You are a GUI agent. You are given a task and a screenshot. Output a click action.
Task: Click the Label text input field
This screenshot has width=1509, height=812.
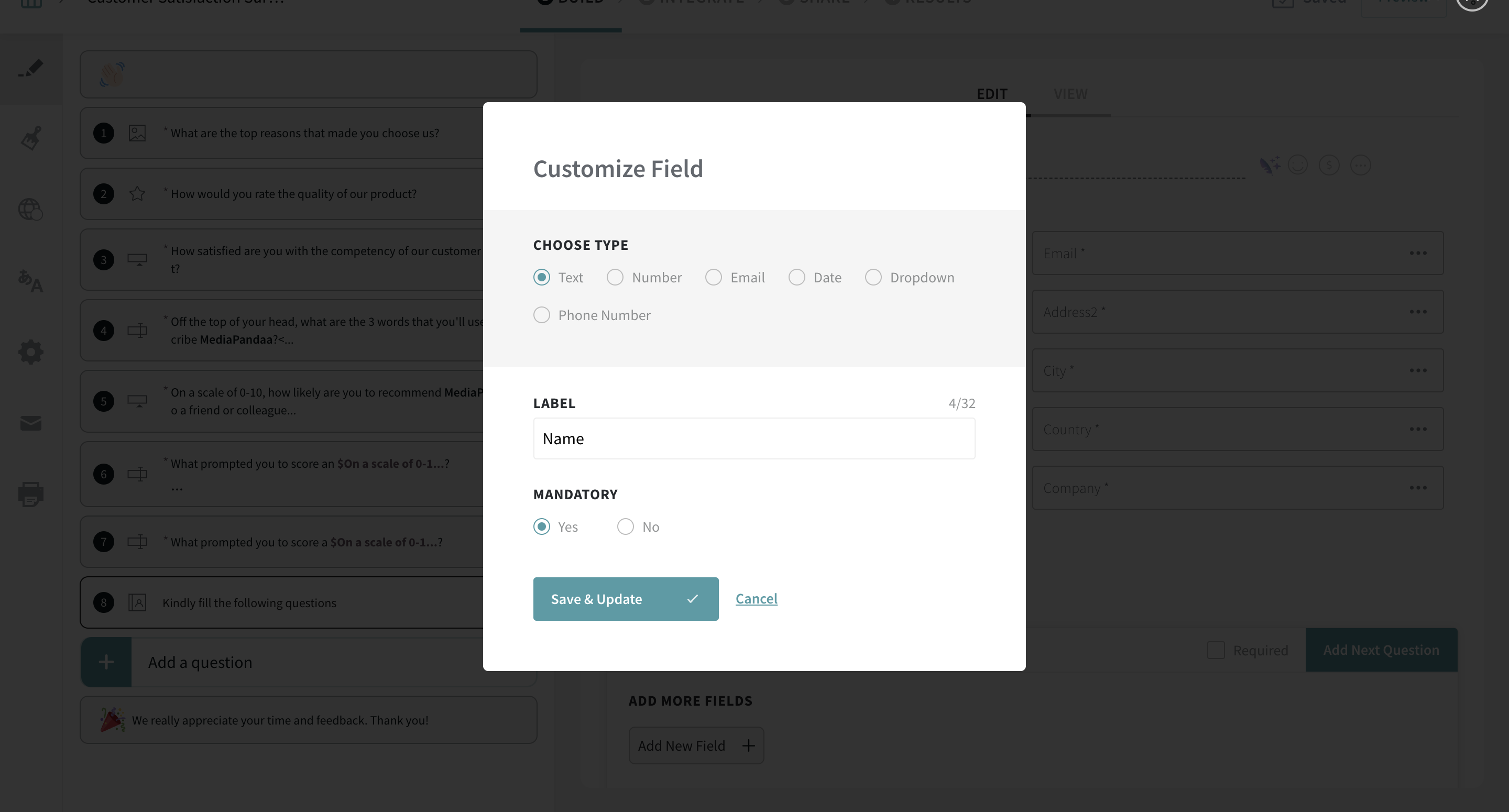point(753,438)
